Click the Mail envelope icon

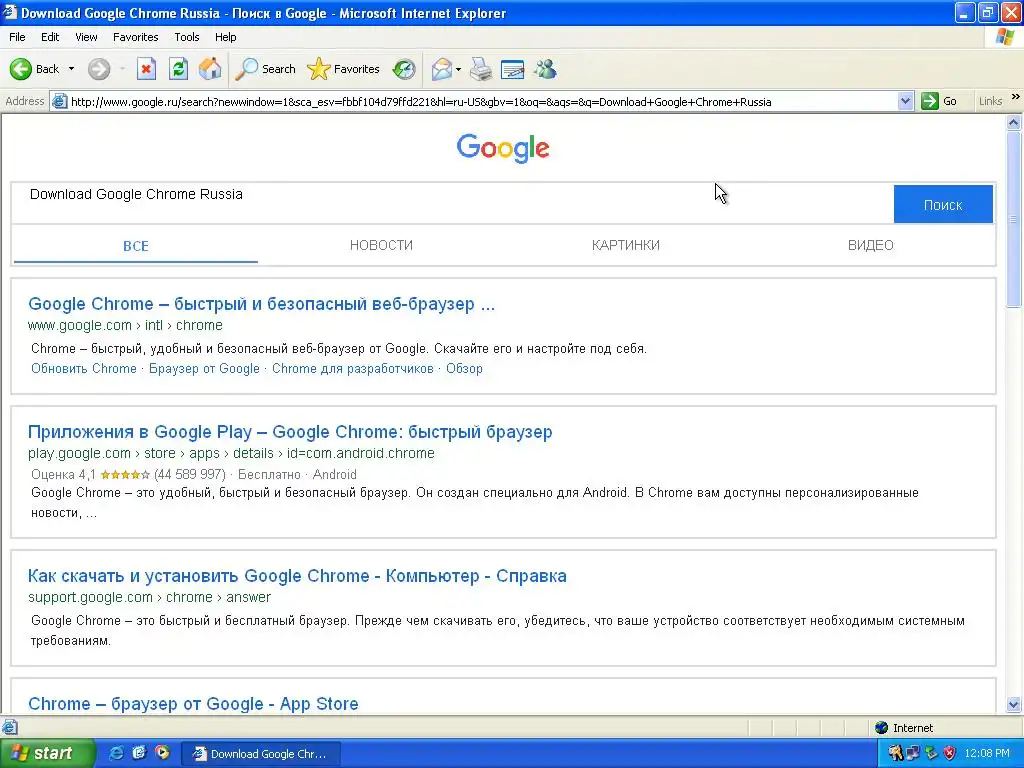tap(441, 69)
